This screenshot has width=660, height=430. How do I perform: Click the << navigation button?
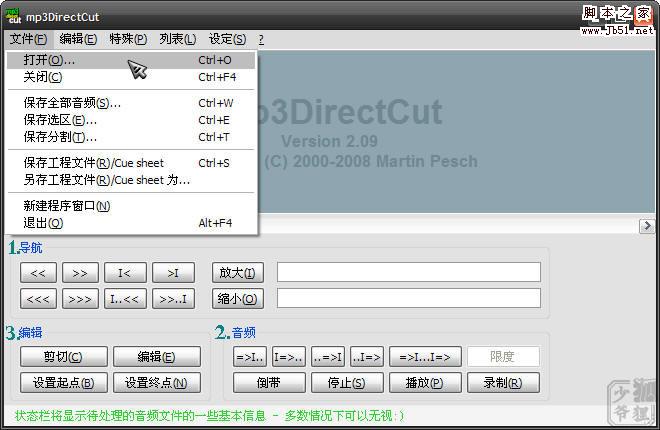(38, 273)
